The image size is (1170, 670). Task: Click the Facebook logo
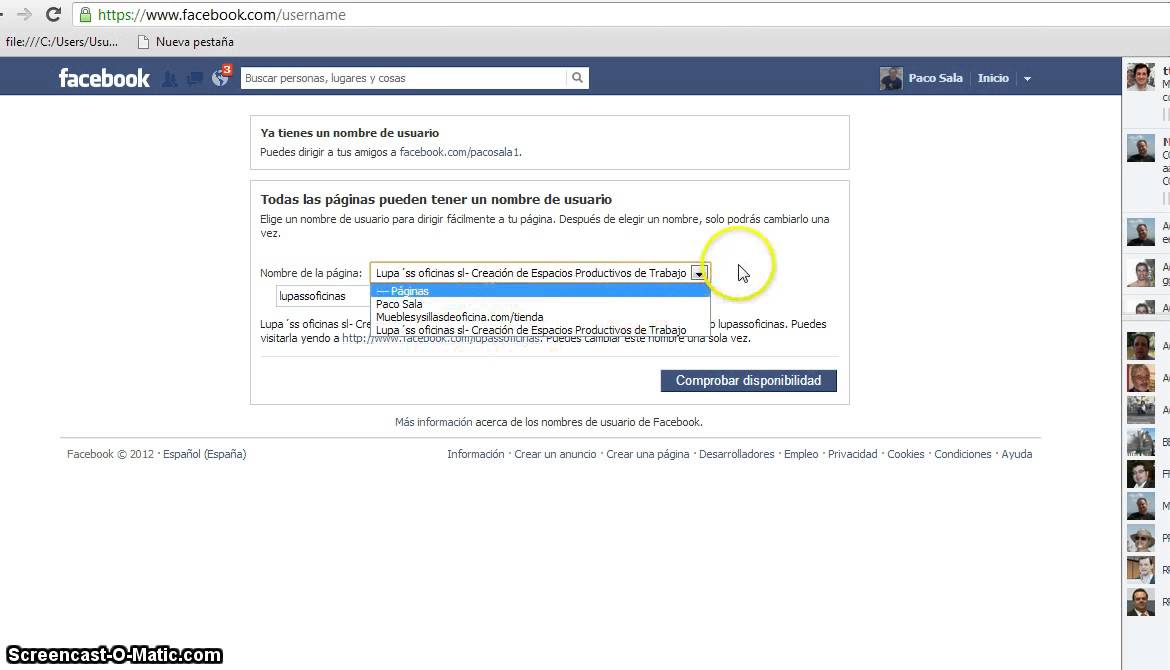click(104, 78)
